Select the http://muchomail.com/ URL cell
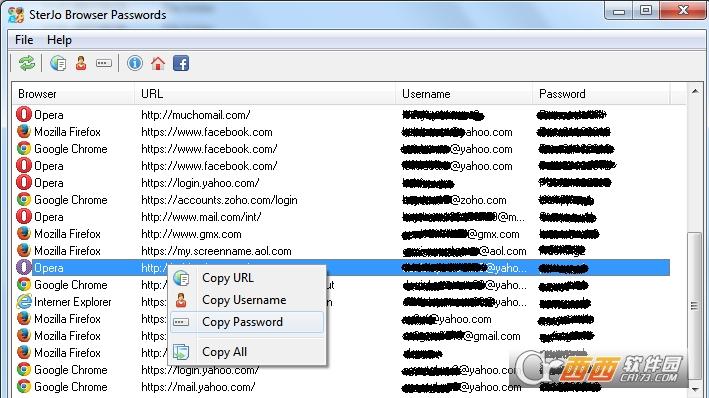This screenshot has width=709, height=398. pyautogui.click(x=196, y=115)
